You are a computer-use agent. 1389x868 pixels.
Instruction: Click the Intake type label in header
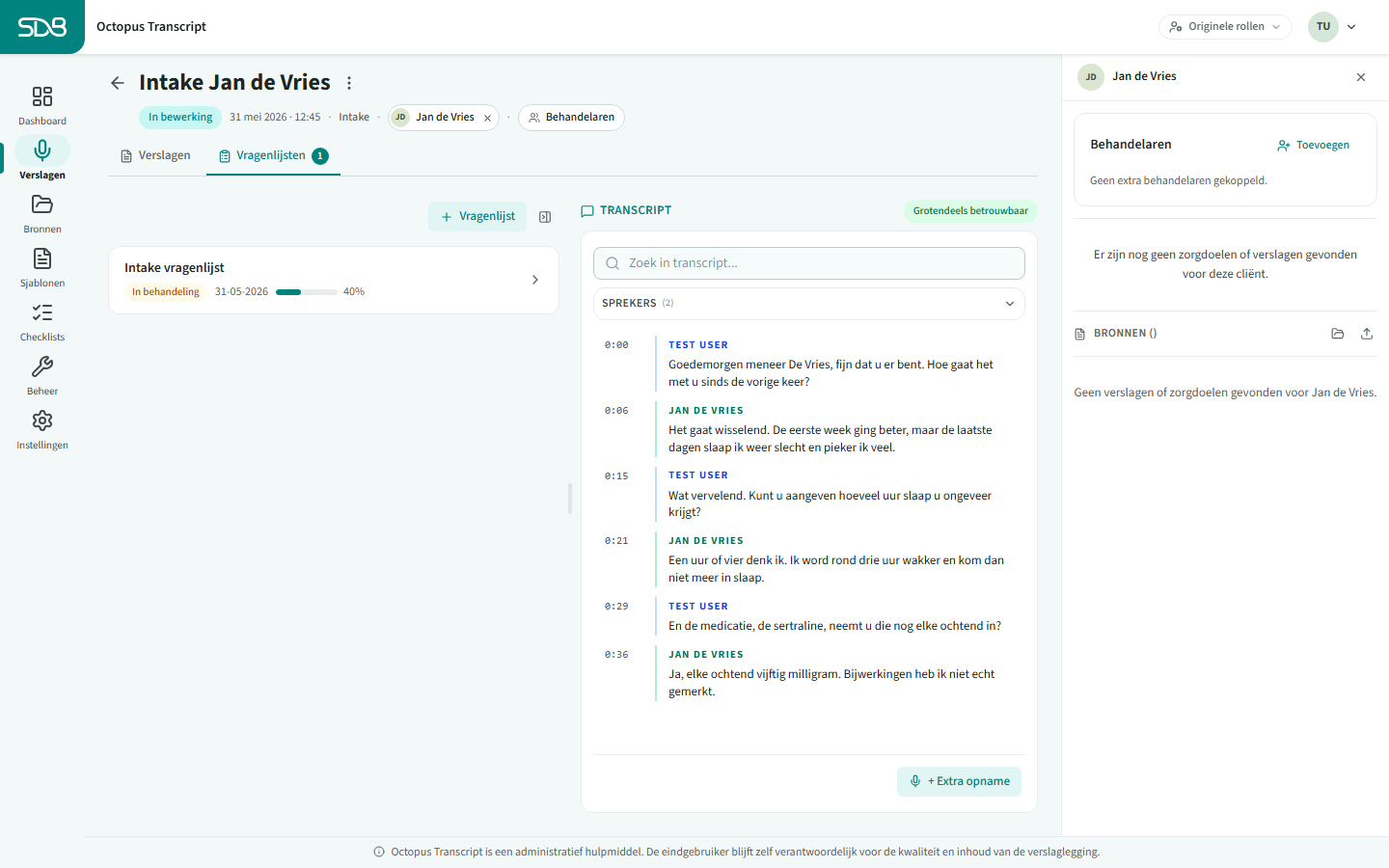click(354, 118)
